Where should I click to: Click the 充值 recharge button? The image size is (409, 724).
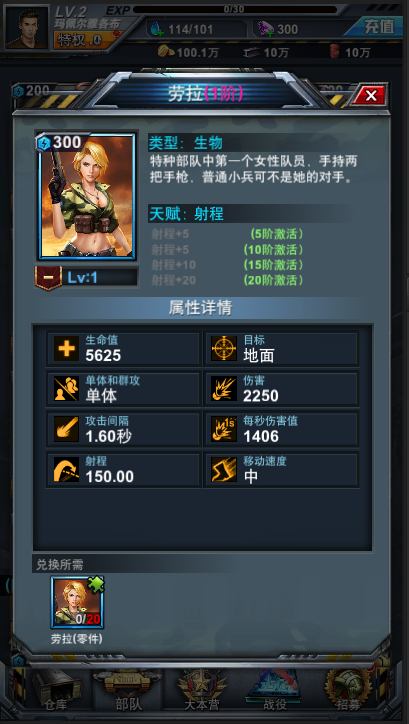coord(374,26)
